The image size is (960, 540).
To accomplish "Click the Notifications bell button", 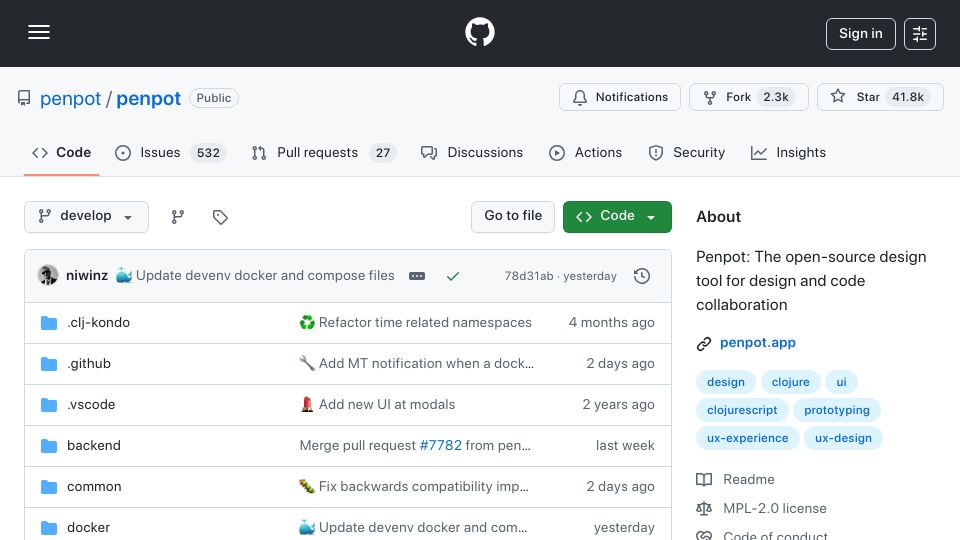I will tap(620, 97).
